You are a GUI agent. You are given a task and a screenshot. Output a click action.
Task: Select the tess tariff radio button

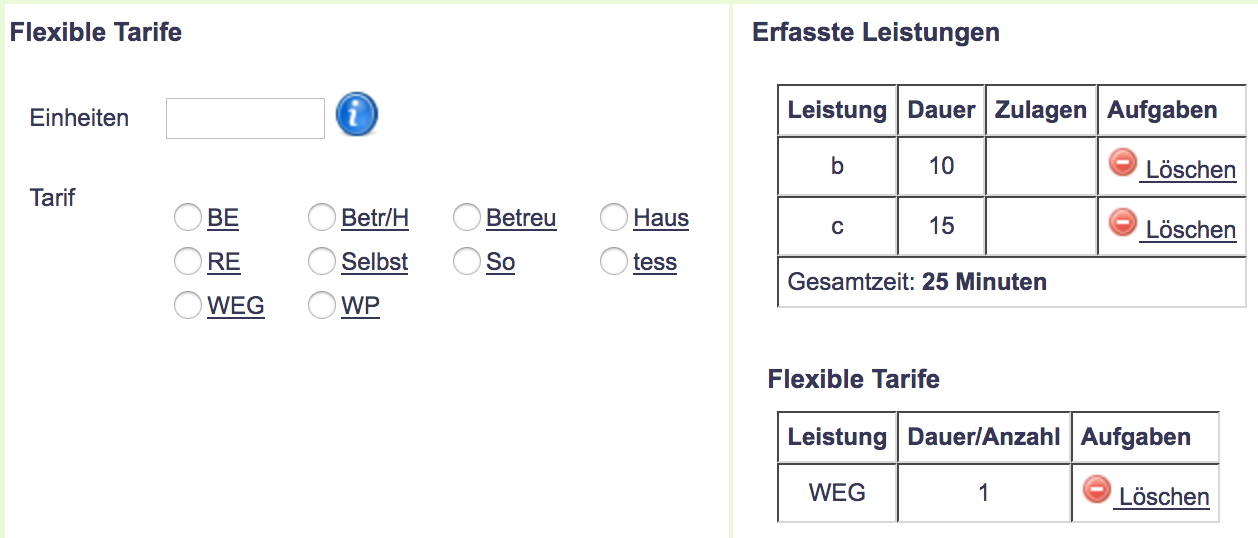pyautogui.click(x=614, y=262)
